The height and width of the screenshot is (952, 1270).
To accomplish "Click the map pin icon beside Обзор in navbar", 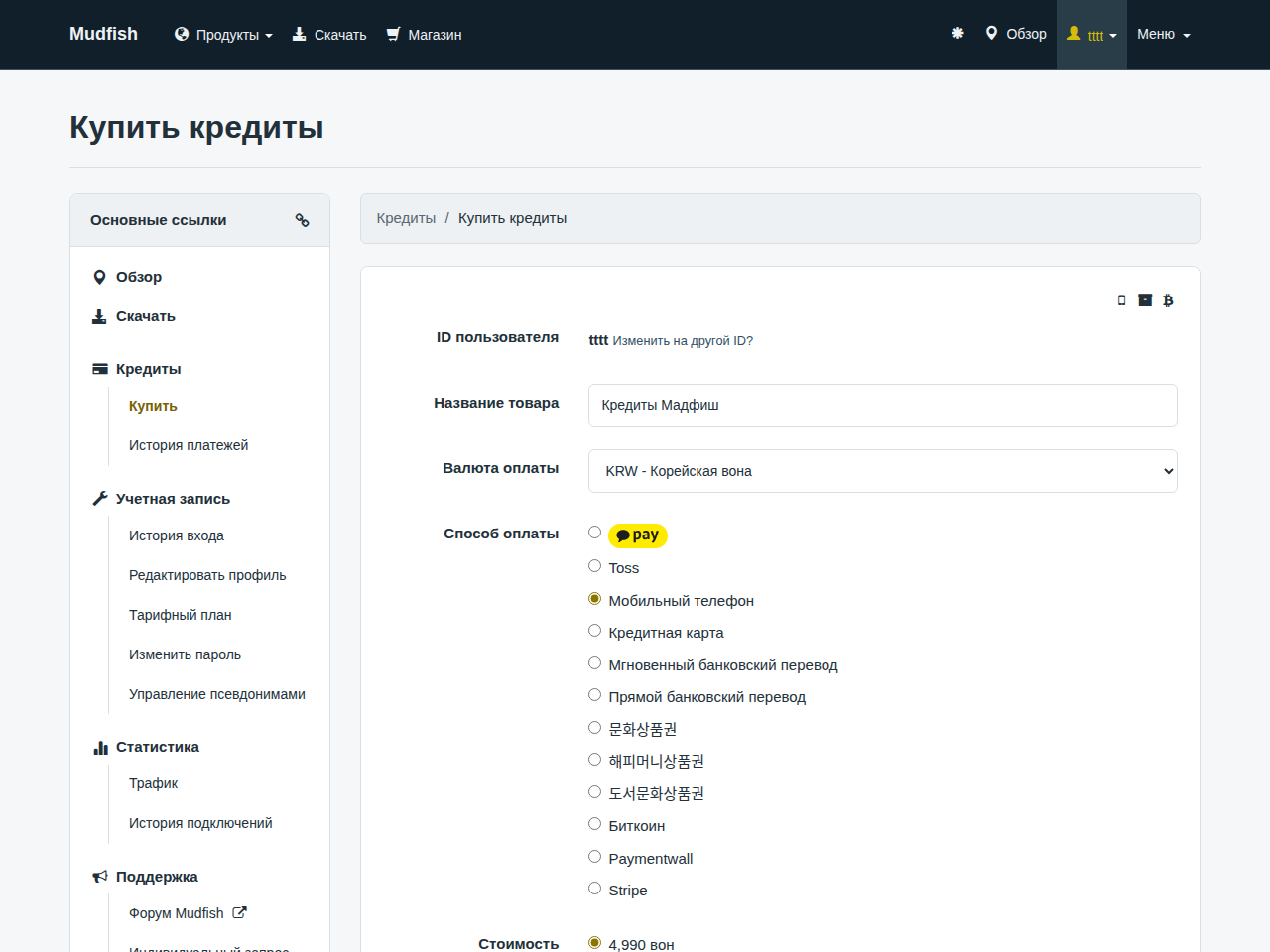I will pyautogui.click(x=991, y=34).
